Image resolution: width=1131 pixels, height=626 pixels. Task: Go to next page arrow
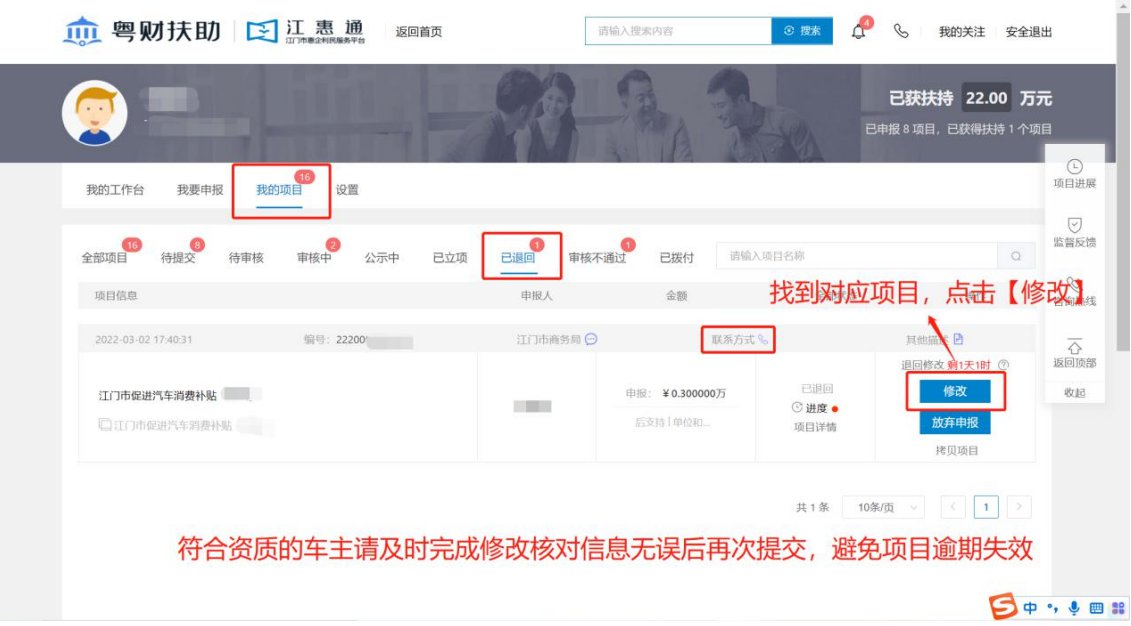pos(1018,507)
